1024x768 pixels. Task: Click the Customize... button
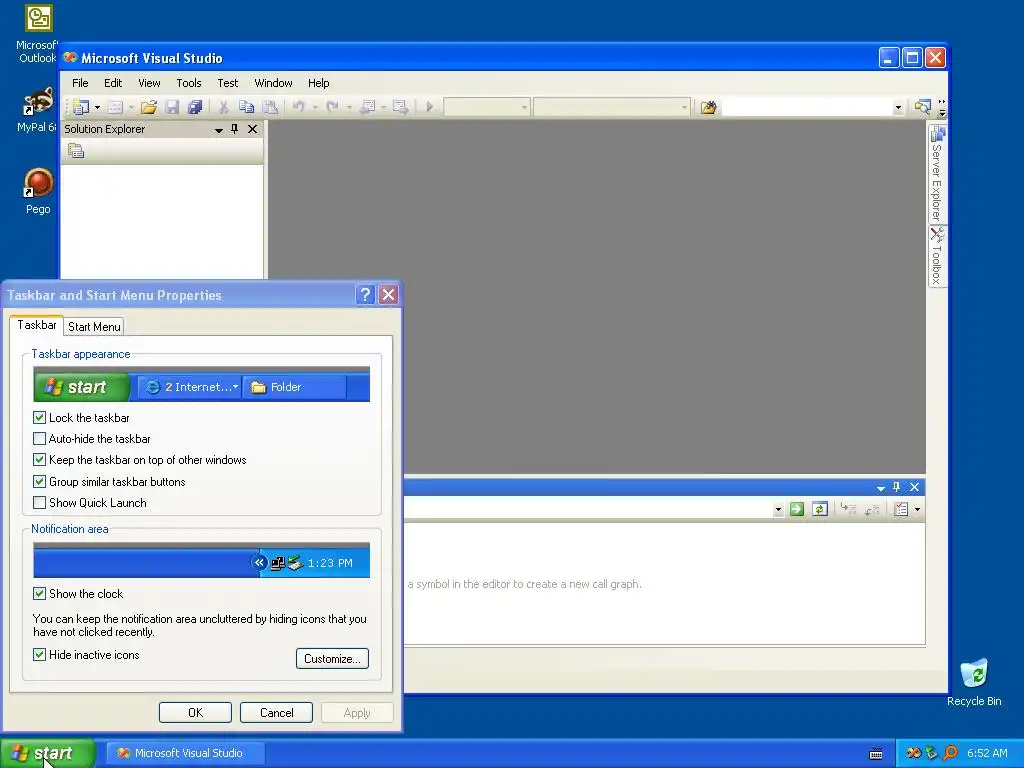coord(332,658)
